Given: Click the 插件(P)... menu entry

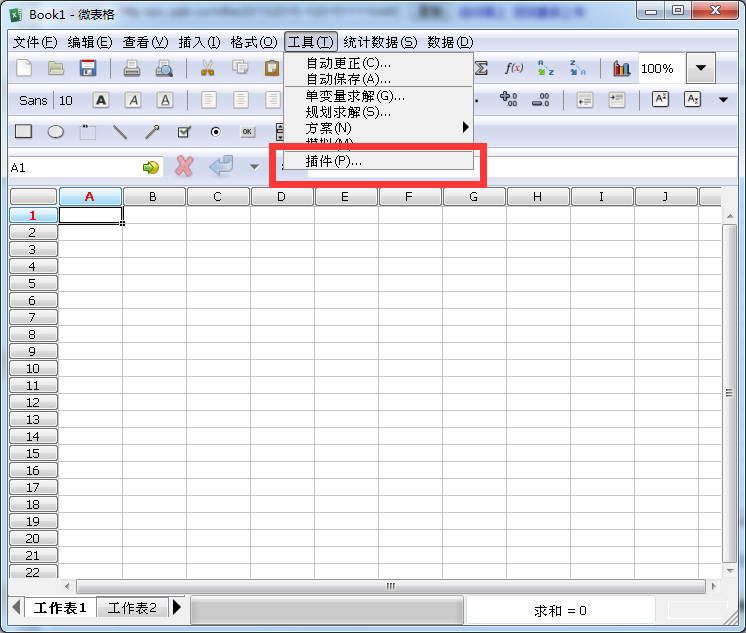Looking at the screenshot, I should click(x=334, y=161).
